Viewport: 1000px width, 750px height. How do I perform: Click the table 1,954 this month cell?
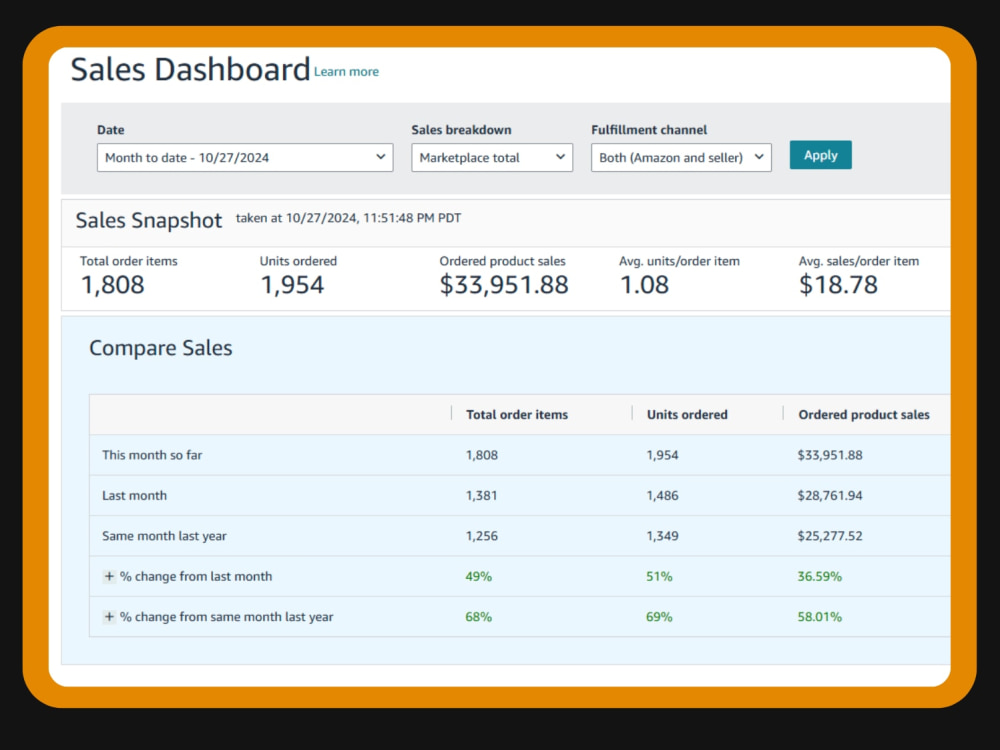[662, 455]
